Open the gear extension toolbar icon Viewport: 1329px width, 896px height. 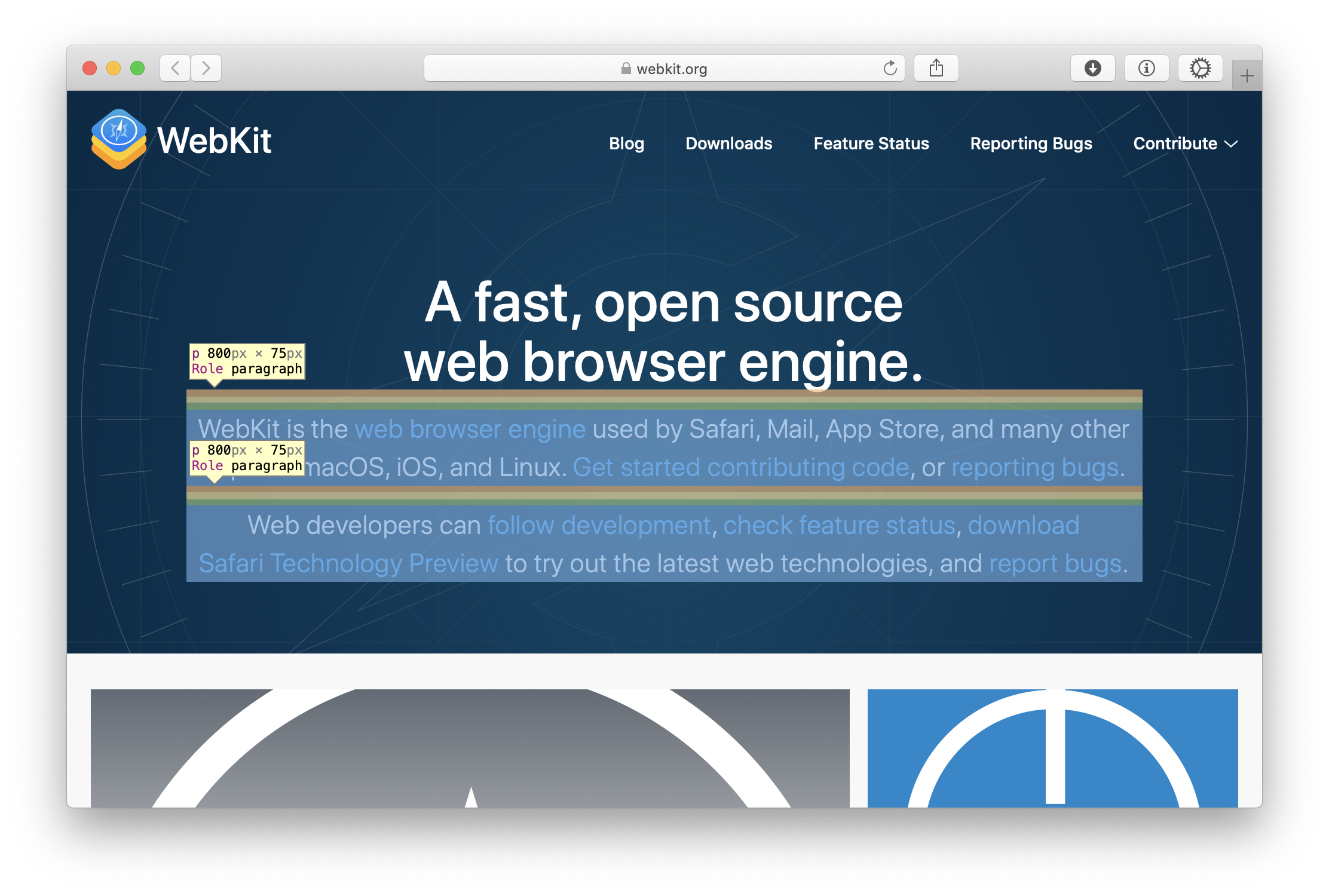[1200, 68]
